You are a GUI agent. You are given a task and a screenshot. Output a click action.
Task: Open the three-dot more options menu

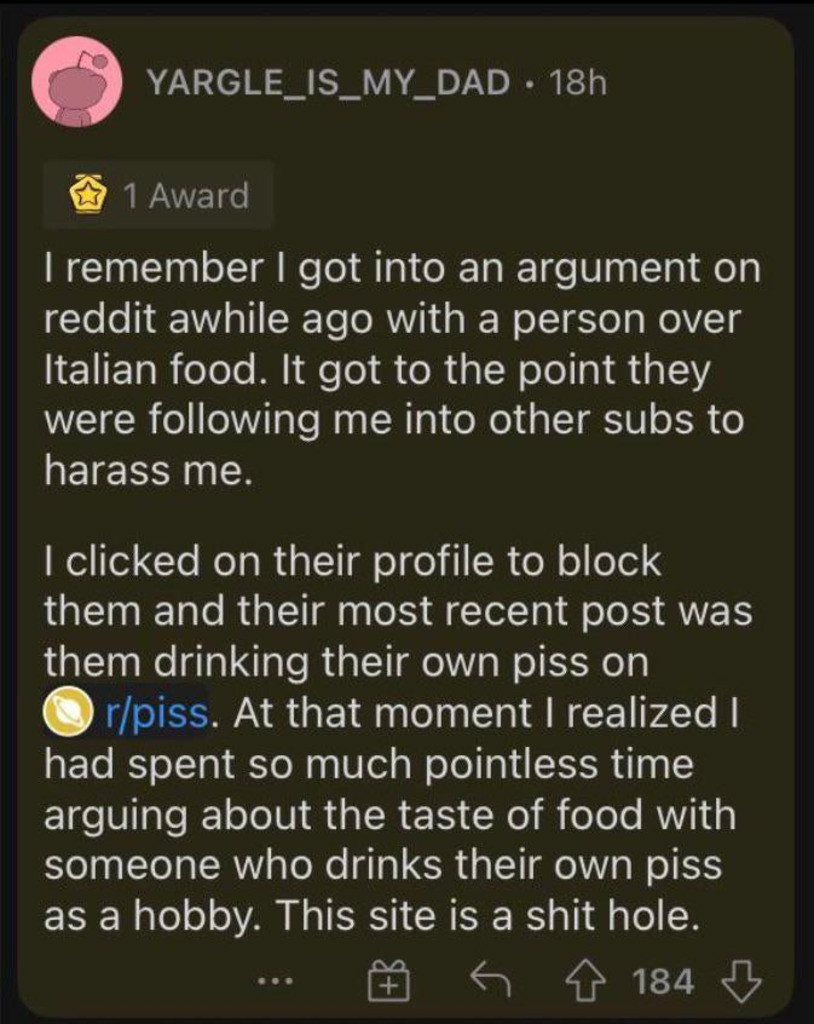point(275,980)
